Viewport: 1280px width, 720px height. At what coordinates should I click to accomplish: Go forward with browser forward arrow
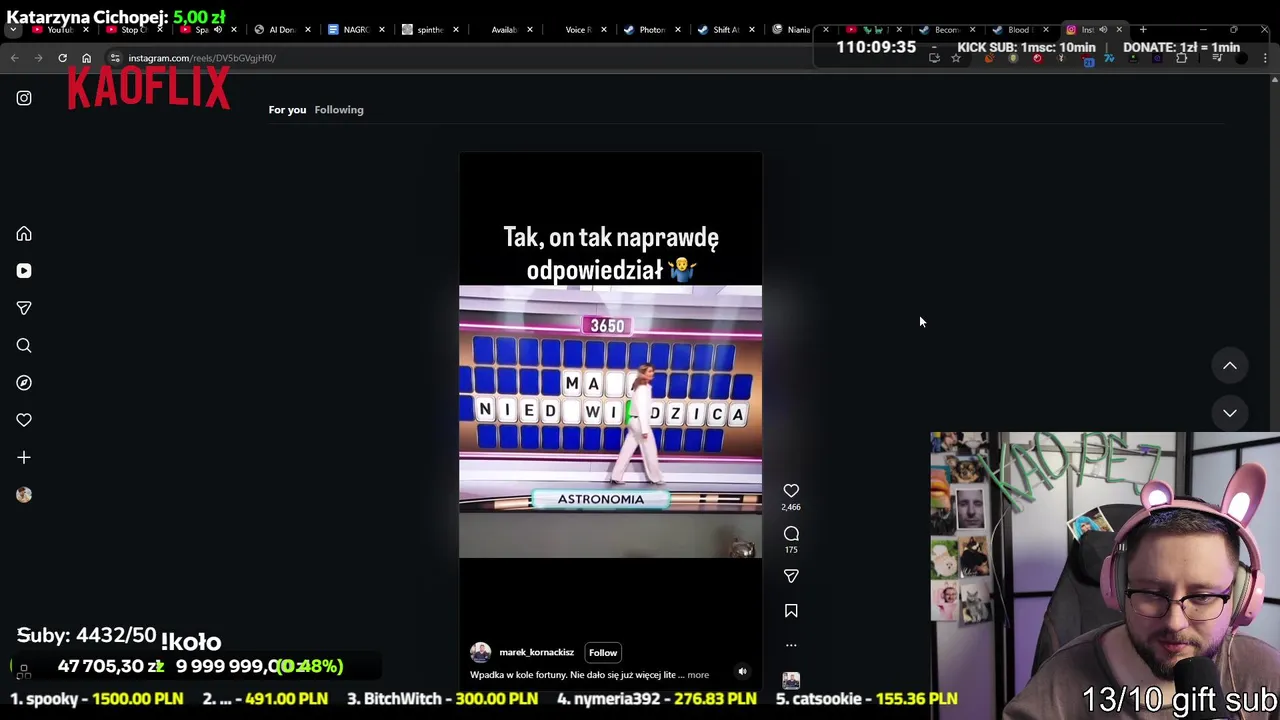[38, 58]
